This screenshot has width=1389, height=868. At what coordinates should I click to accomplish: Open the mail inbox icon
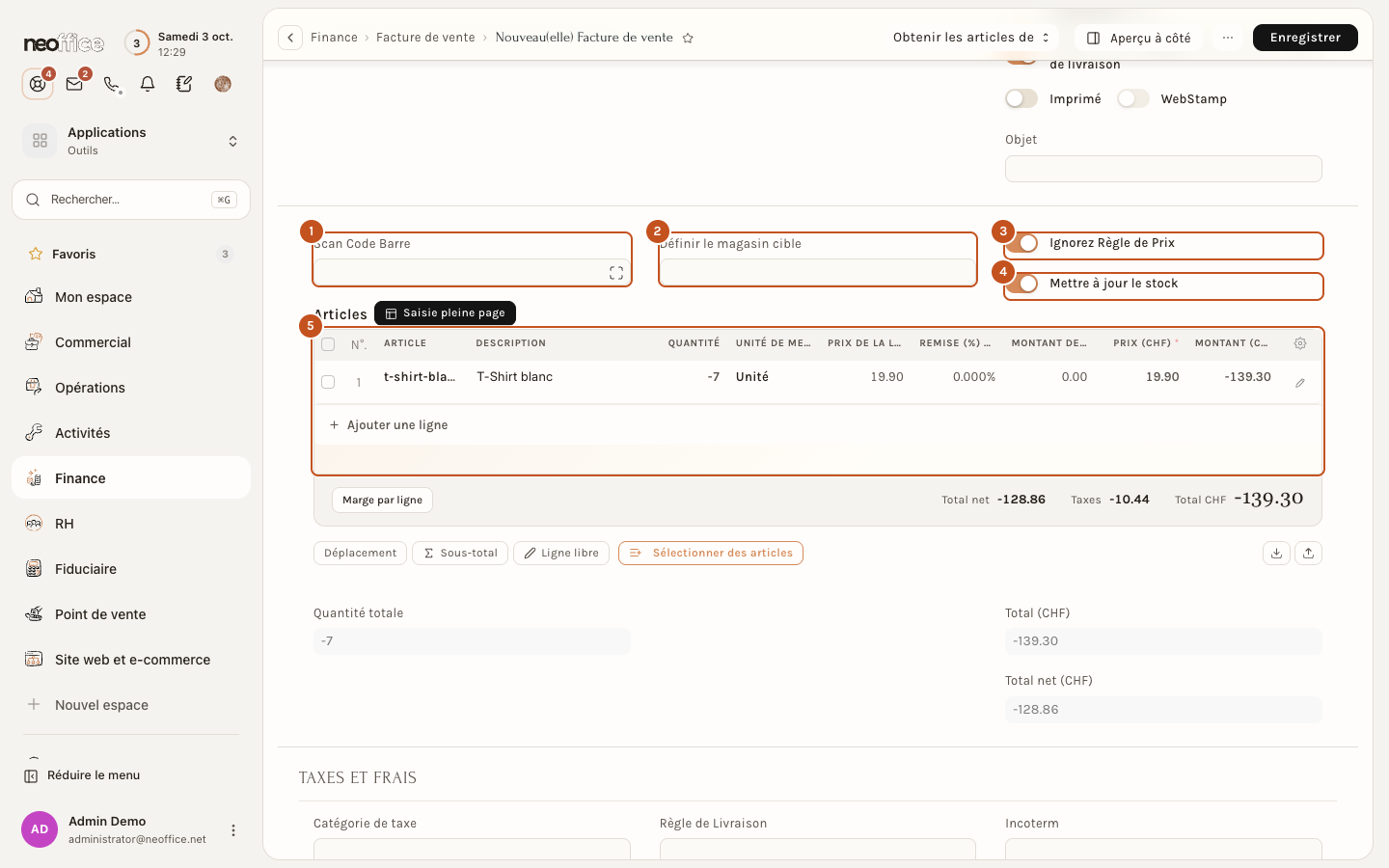point(74,84)
